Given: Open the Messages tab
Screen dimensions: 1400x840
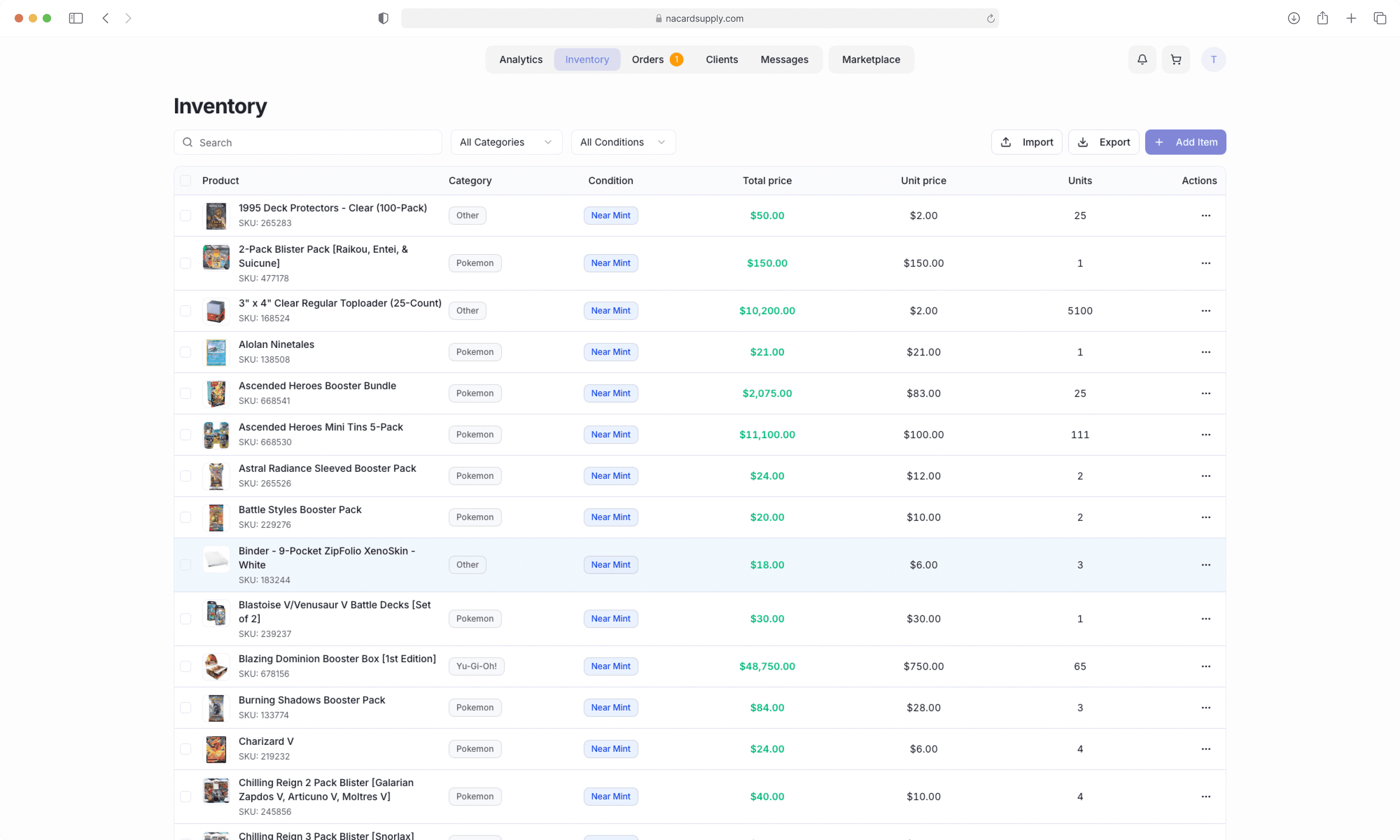Looking at the screenshot, I should tap(784, 59).
